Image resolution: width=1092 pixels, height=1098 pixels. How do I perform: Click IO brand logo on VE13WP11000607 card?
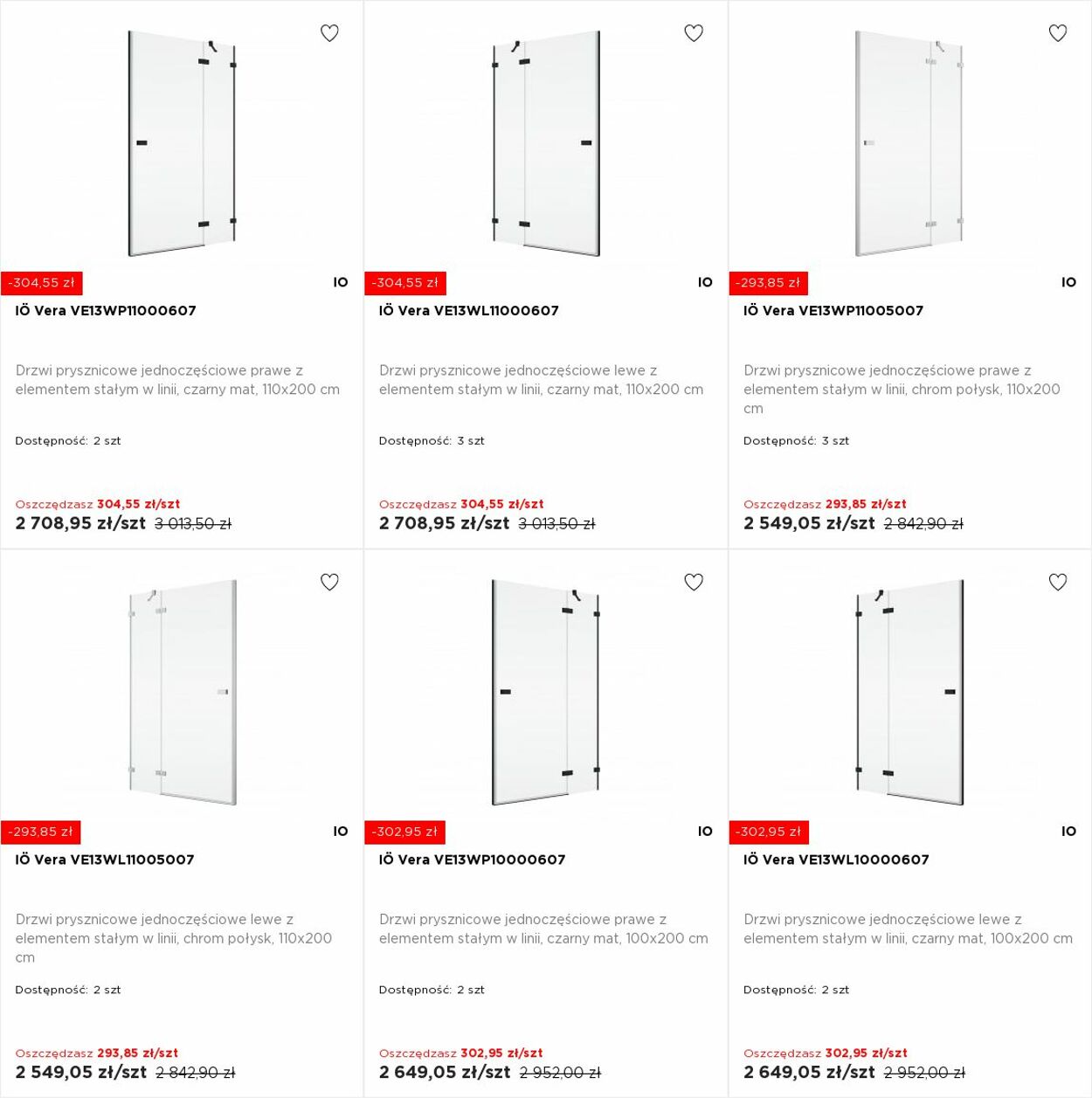341,282
